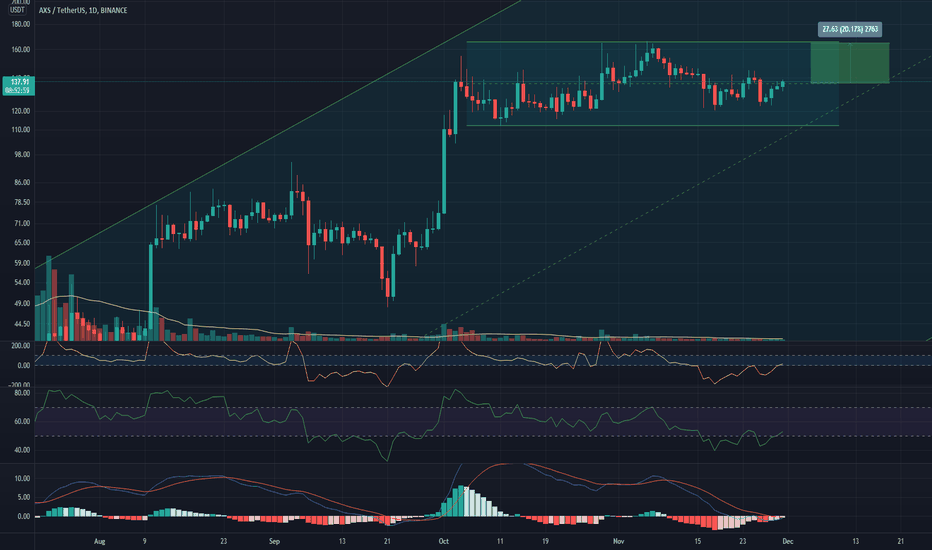This screenshot has height=550, width=932.
Task: Click the 10.00 MACD scale label
Action: (x=22, y=479)
